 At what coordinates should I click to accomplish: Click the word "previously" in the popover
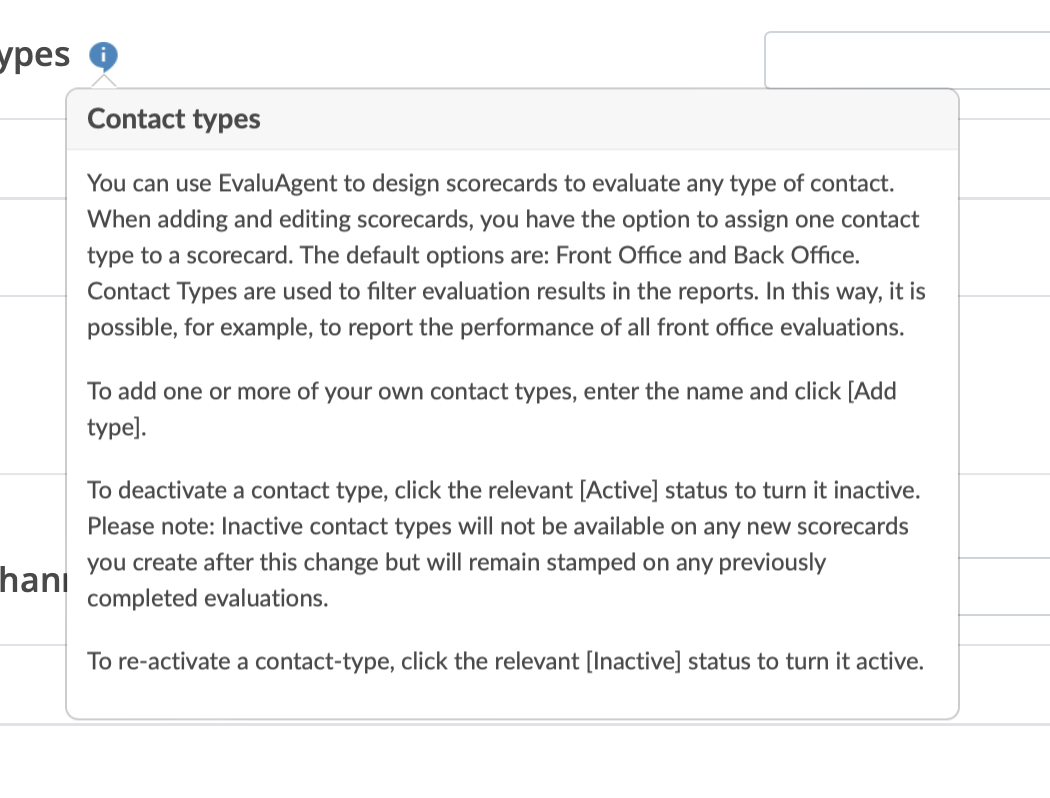[x=771, y=562]
